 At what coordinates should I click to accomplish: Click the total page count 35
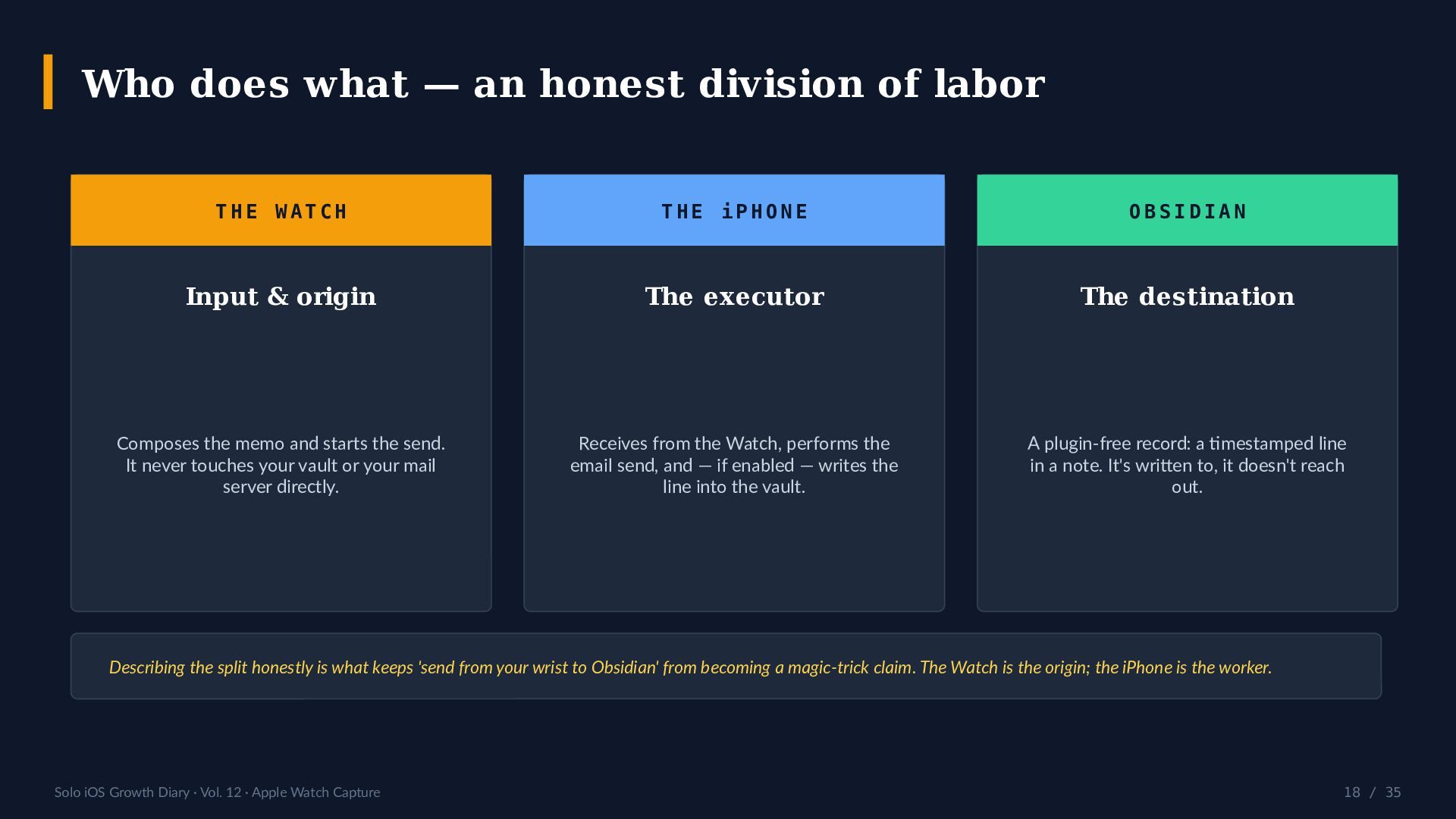click(x=1393, y=792)
